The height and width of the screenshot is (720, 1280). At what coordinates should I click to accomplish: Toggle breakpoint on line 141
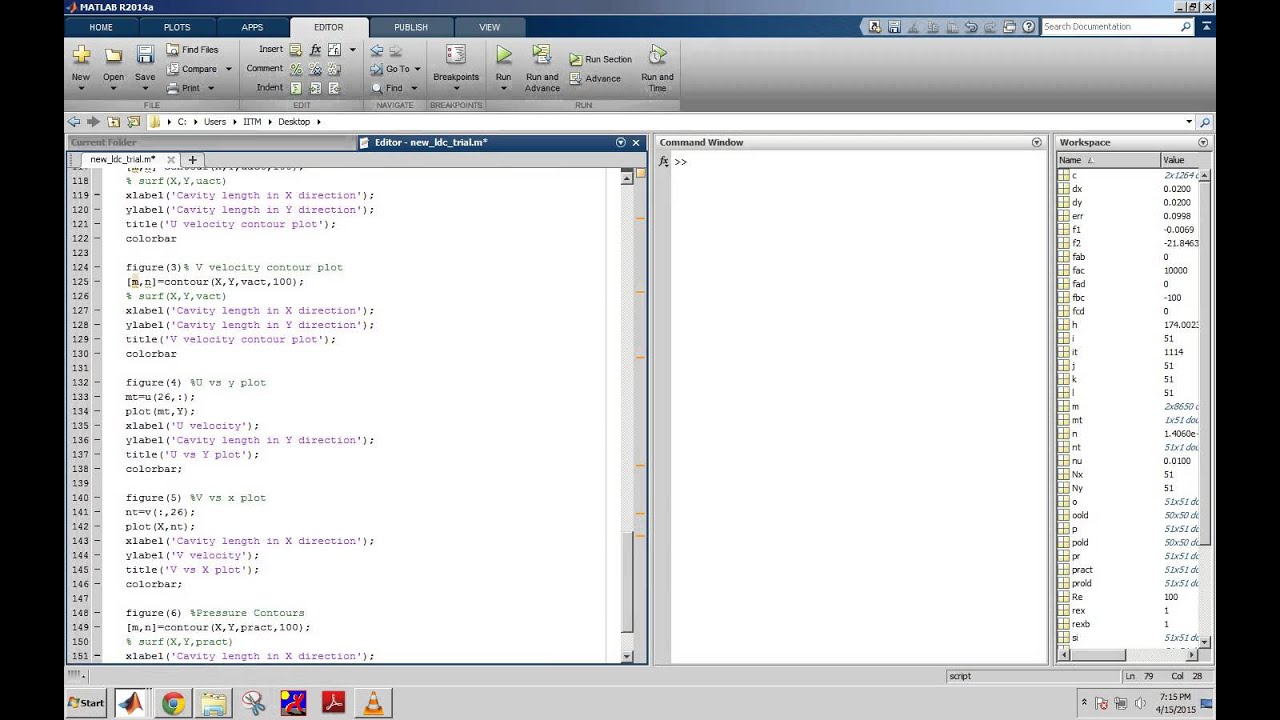97,512
